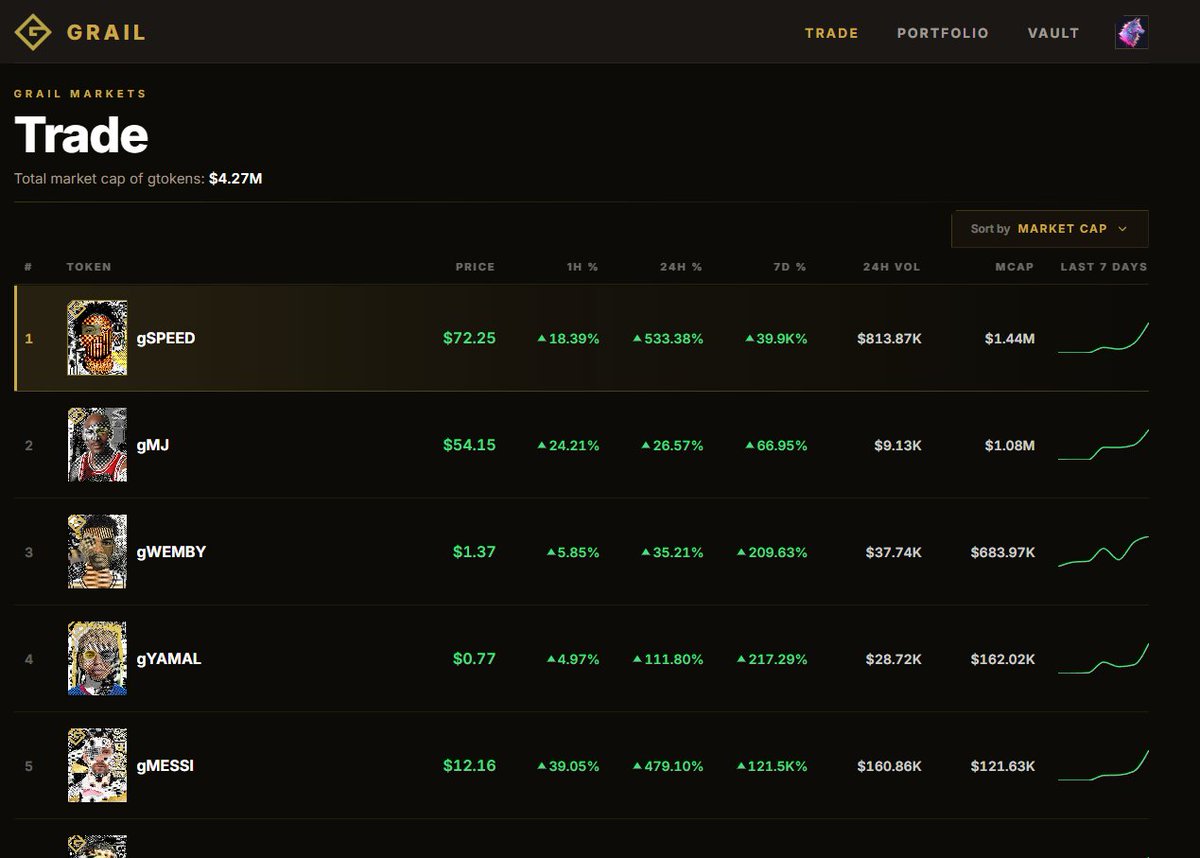View the gSPEED 7-day sparkline chart
The width and height of the screenshot is (1200, 858).
coord(1104,338)
